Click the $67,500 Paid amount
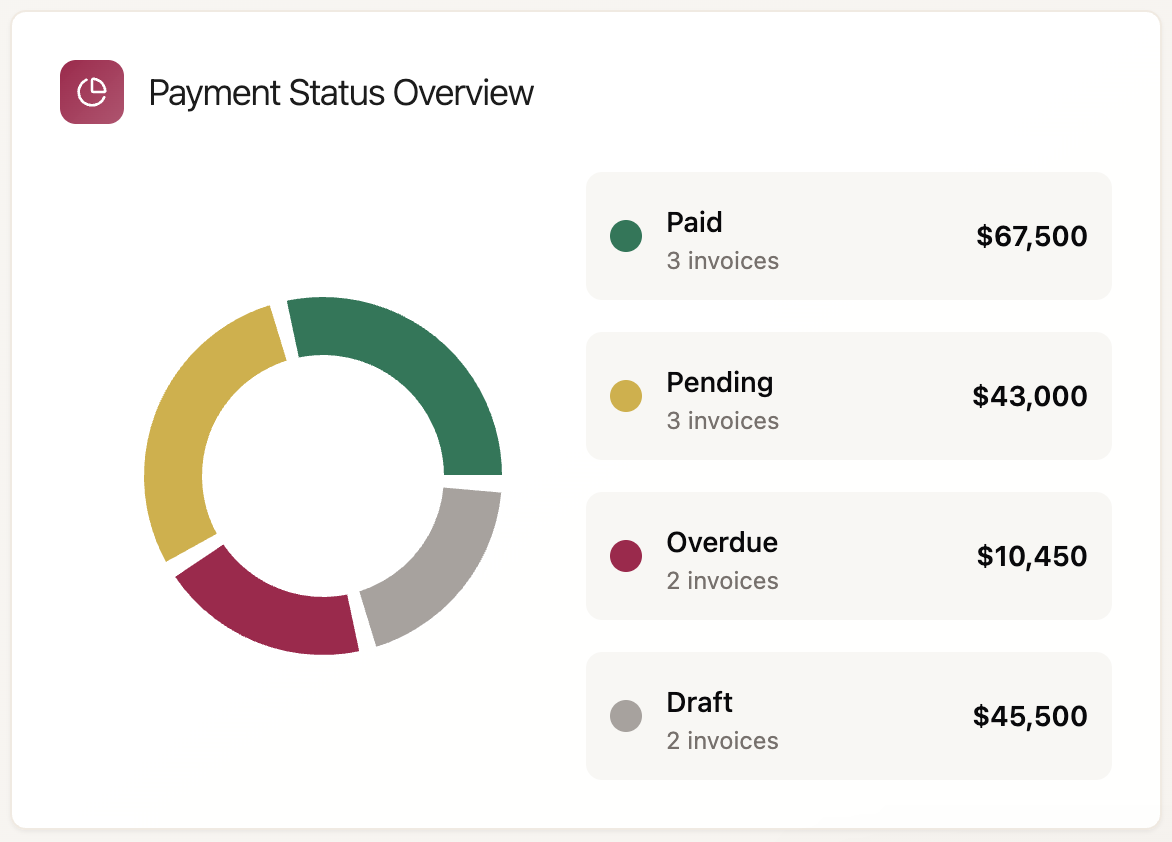This screenshot has width=1172, height=842. pyautogui.click(x=1031, y=236)
